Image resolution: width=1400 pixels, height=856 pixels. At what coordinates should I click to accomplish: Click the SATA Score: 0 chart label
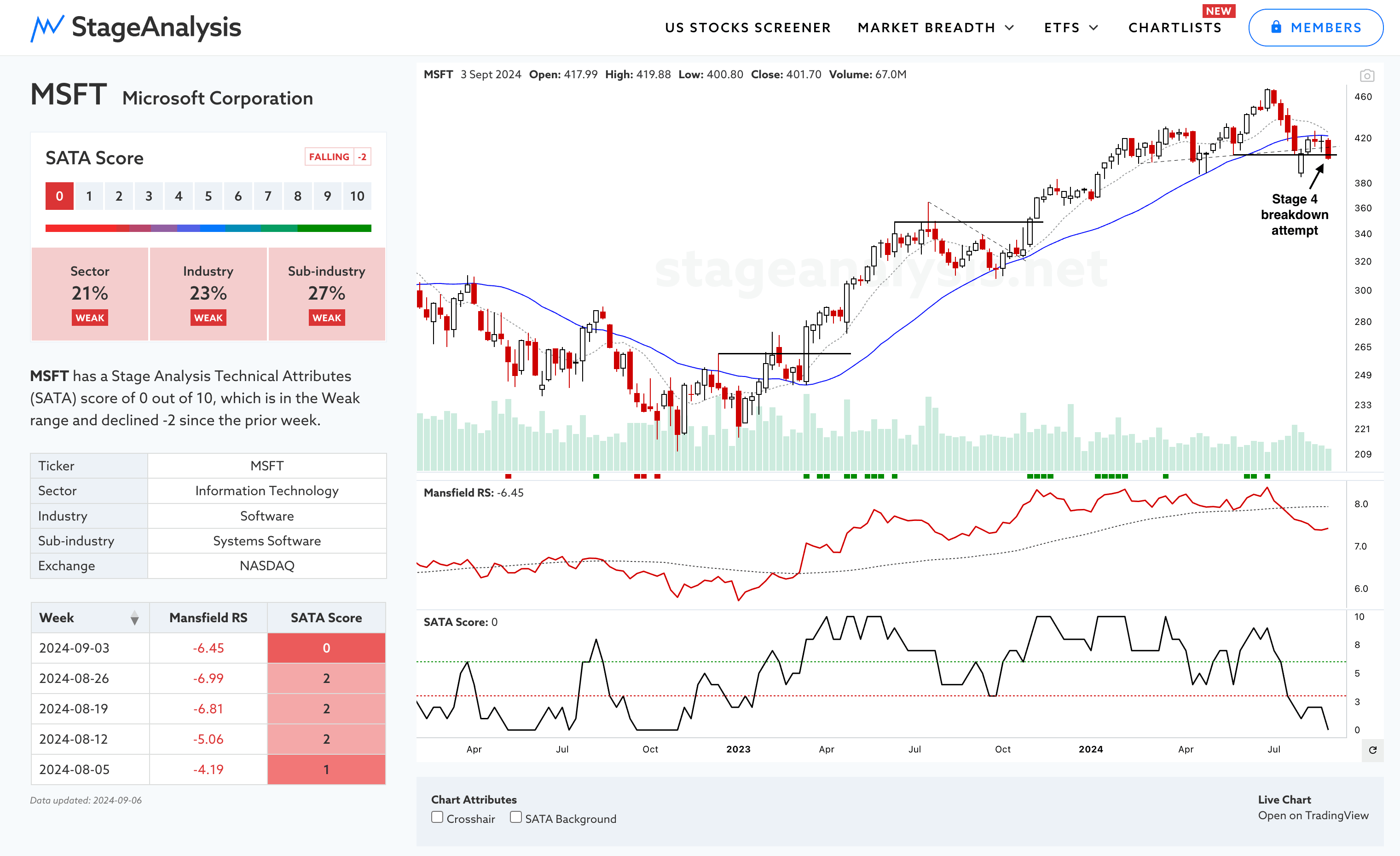tap(460, 622)
